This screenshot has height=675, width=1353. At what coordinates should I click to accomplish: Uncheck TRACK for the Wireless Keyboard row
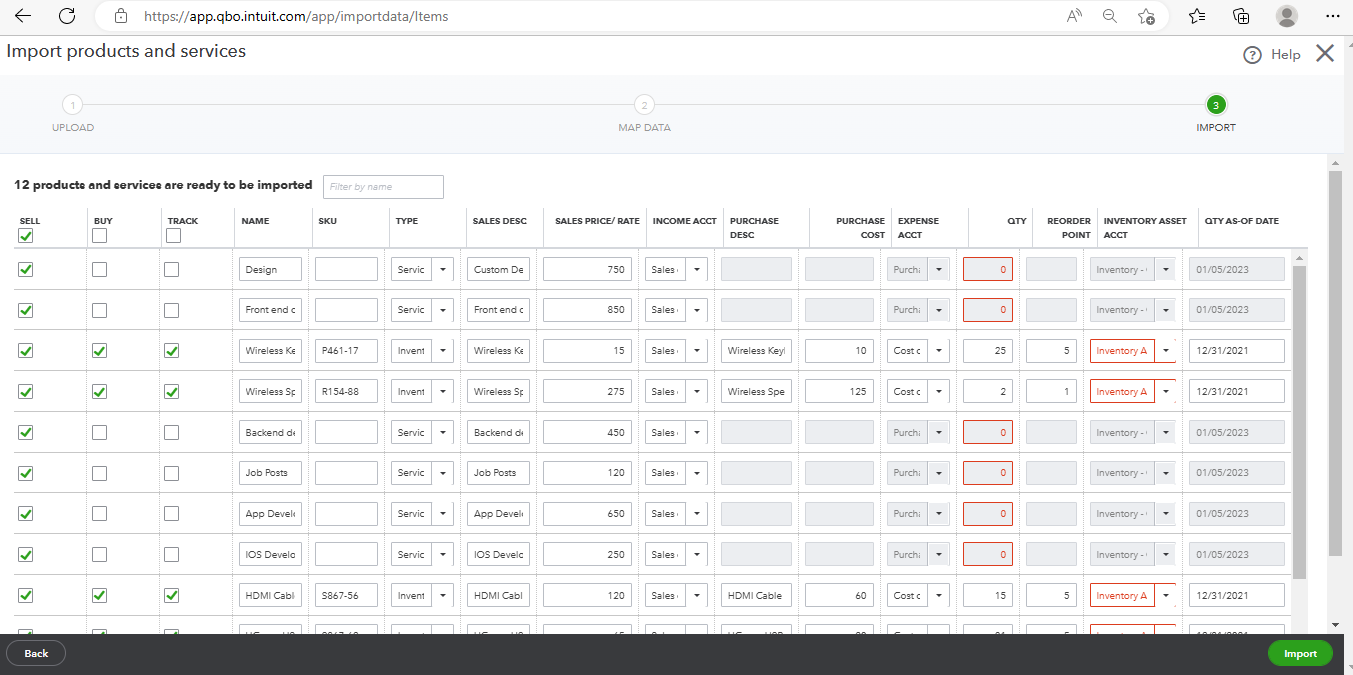[x=172, y=351]
